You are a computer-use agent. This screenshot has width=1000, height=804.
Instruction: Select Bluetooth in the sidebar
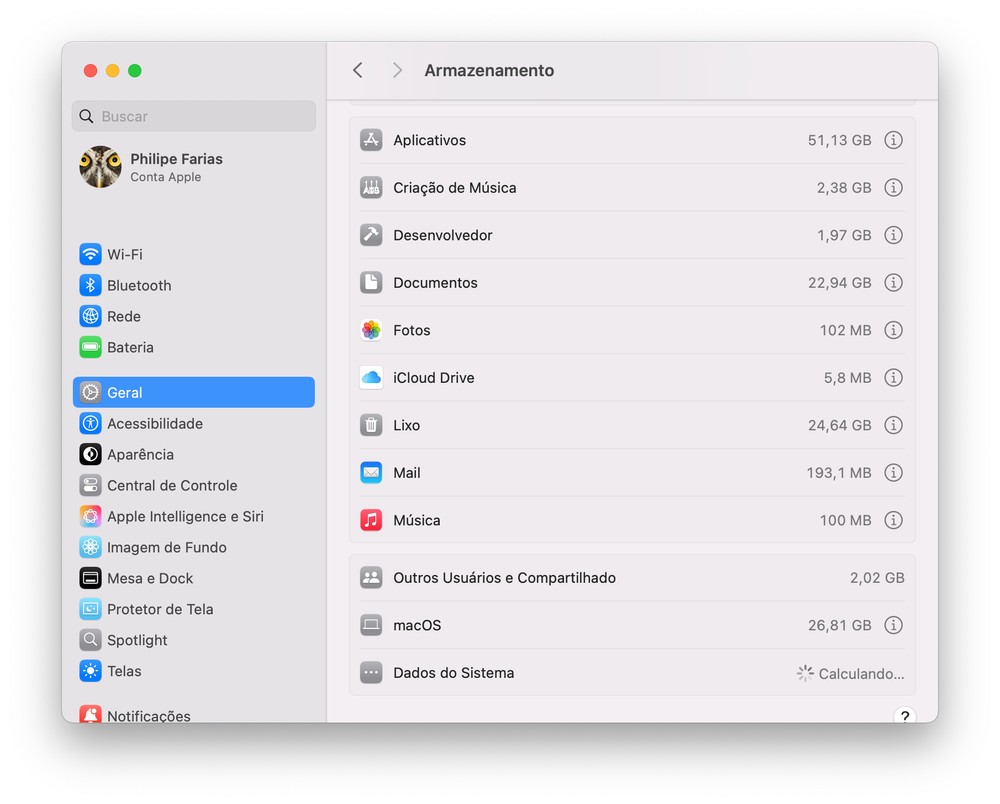click(138, 285)
